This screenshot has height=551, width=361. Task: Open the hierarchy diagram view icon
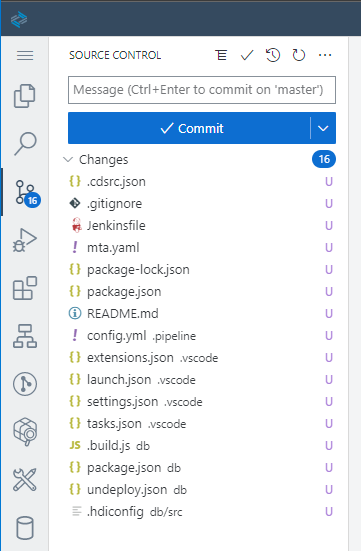[x=25, y=336]
